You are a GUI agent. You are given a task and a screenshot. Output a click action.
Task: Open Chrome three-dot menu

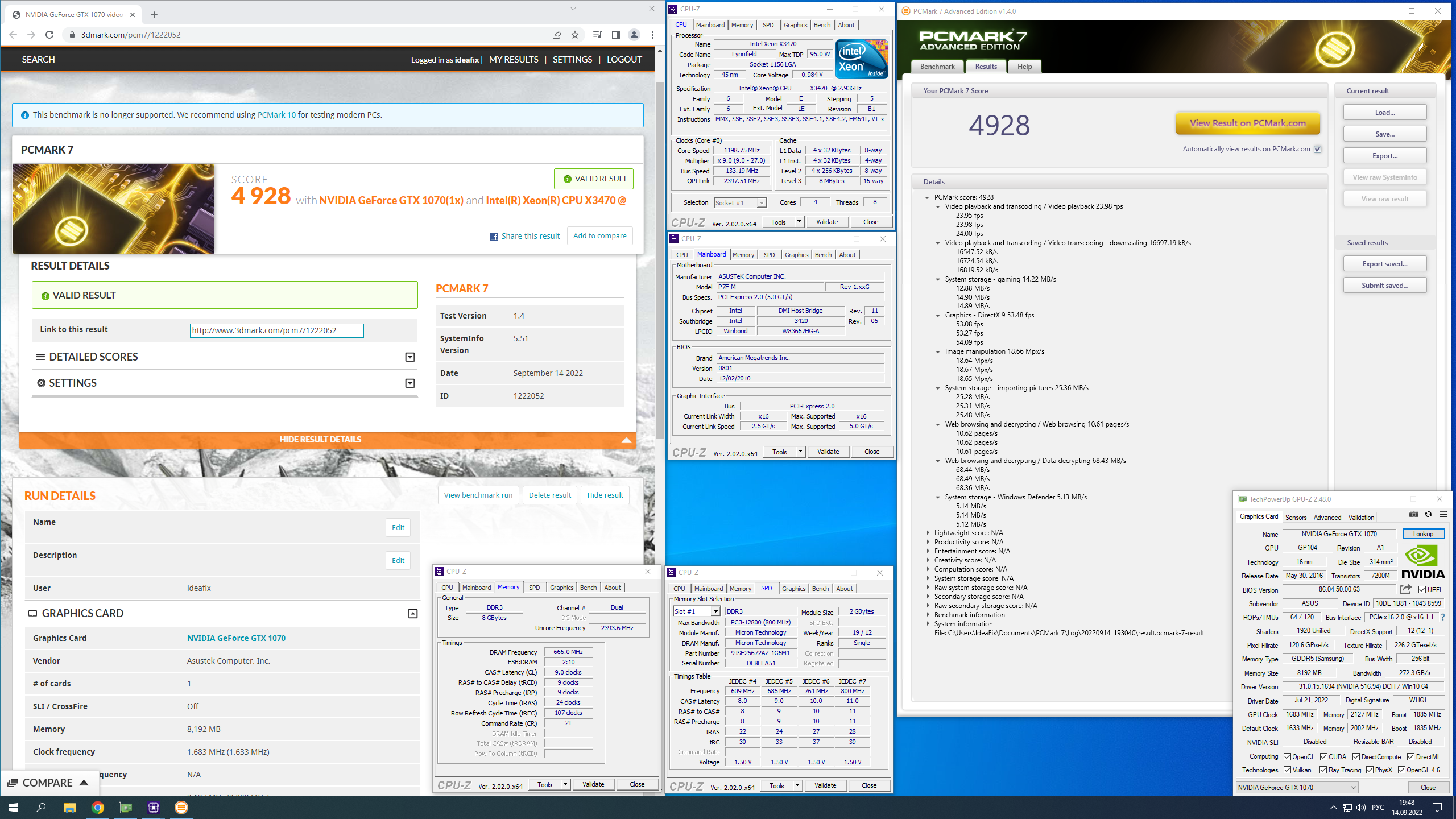[x=652, y=35]
